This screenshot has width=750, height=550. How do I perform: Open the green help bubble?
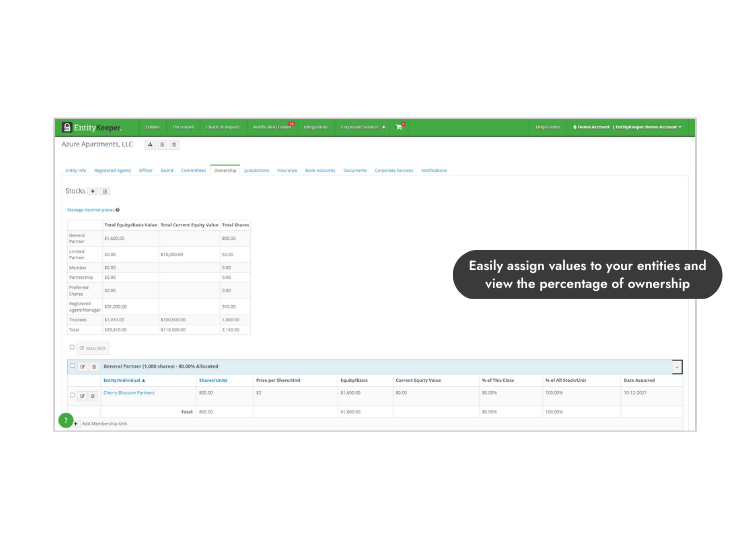(x=66, y=420)
